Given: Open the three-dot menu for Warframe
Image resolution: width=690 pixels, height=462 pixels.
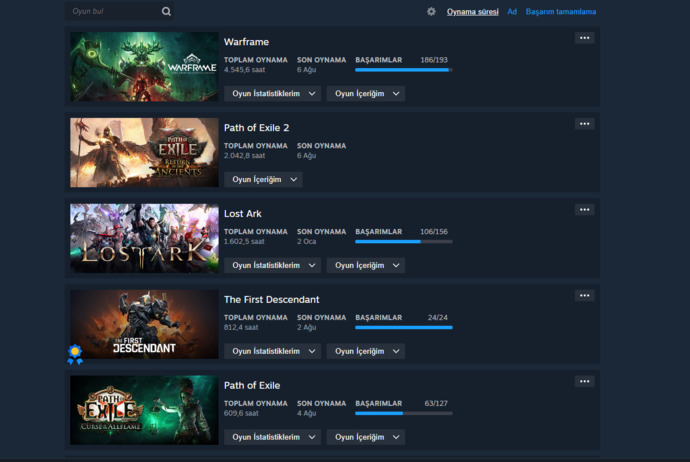Looking at the screenshot, I should 584,38.
